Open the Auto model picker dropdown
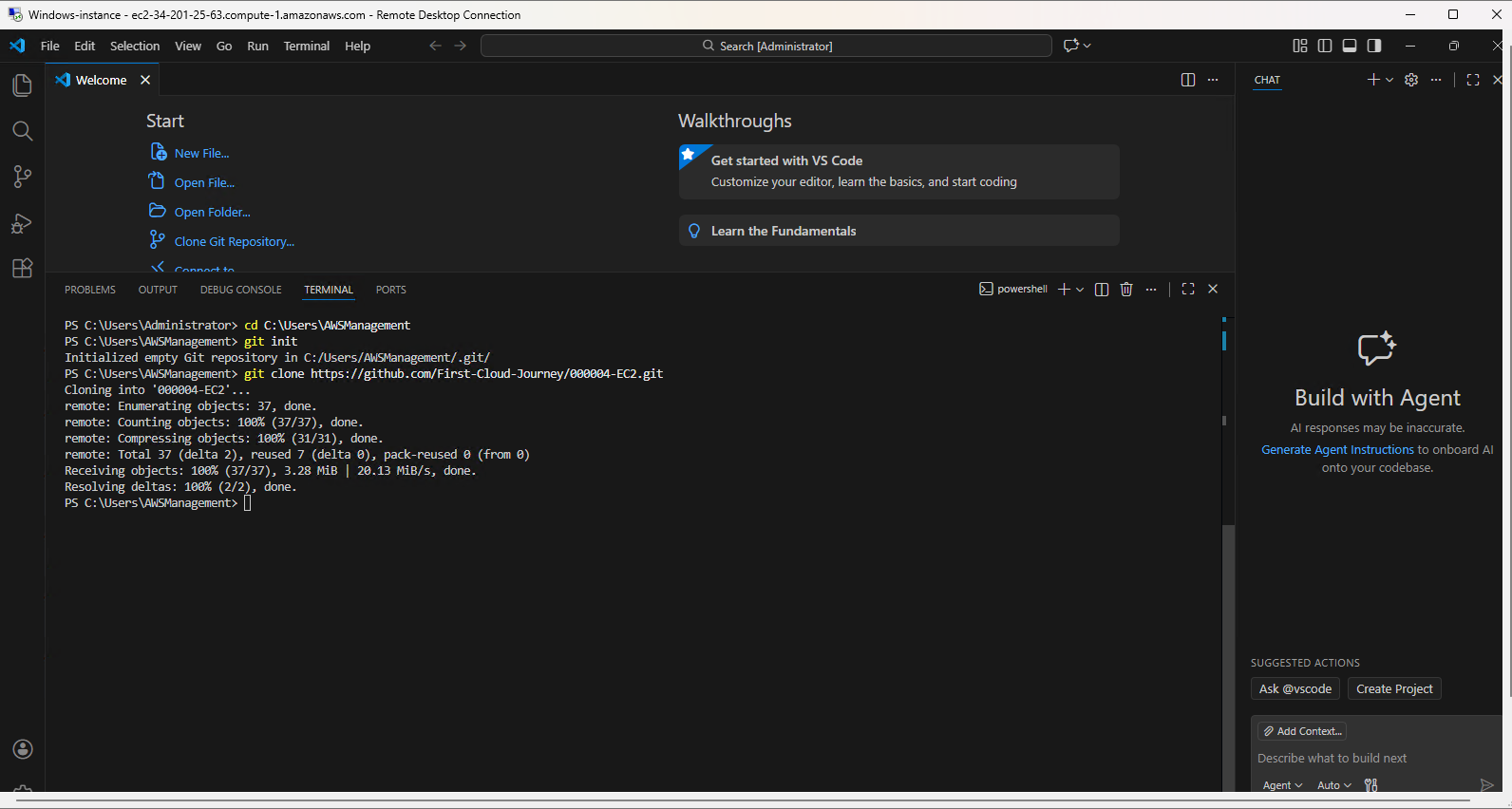1512x809 pixels. click(x=1333, y=785)
